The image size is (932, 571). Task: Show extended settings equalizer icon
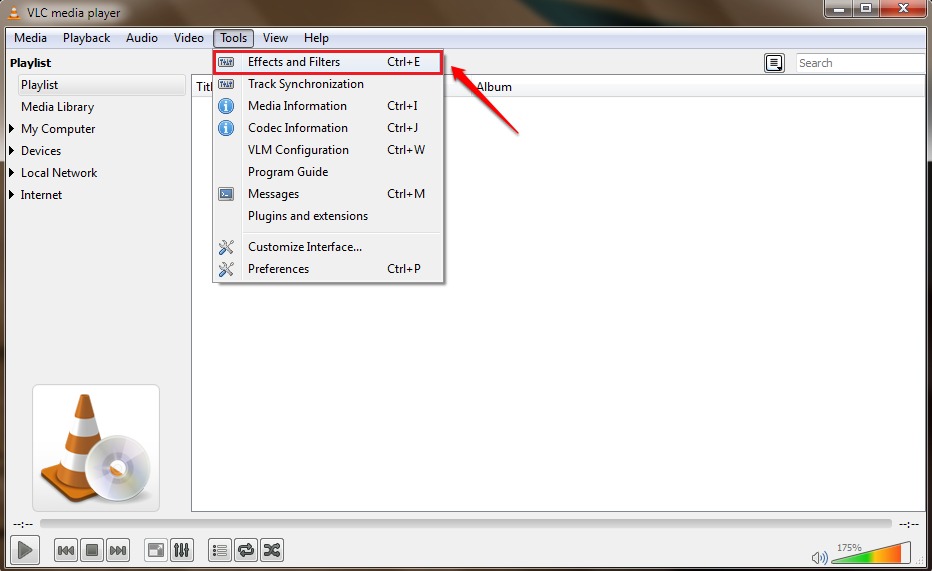tap(182, 550)
